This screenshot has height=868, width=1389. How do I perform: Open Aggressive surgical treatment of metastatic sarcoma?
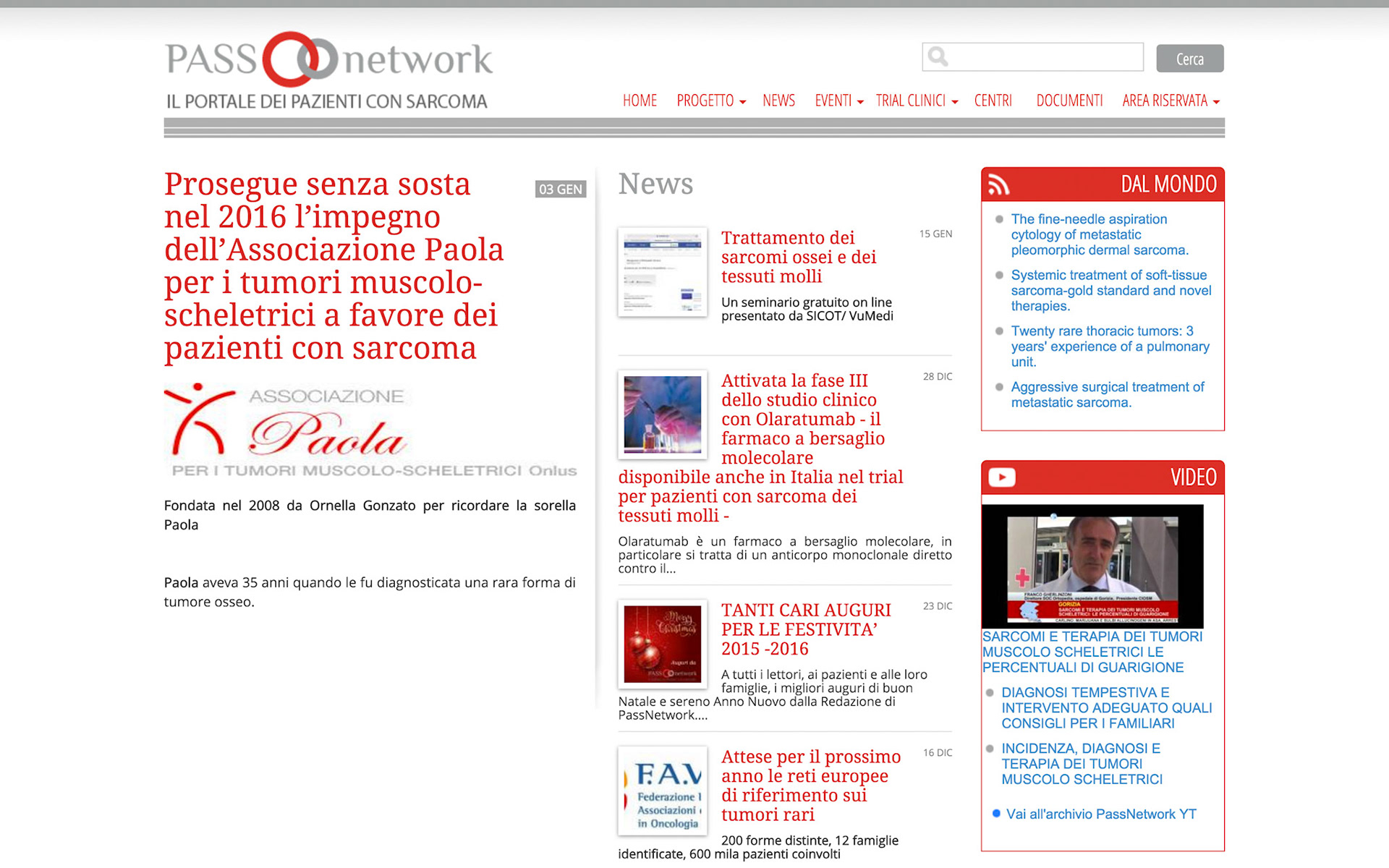(1108, 395)
